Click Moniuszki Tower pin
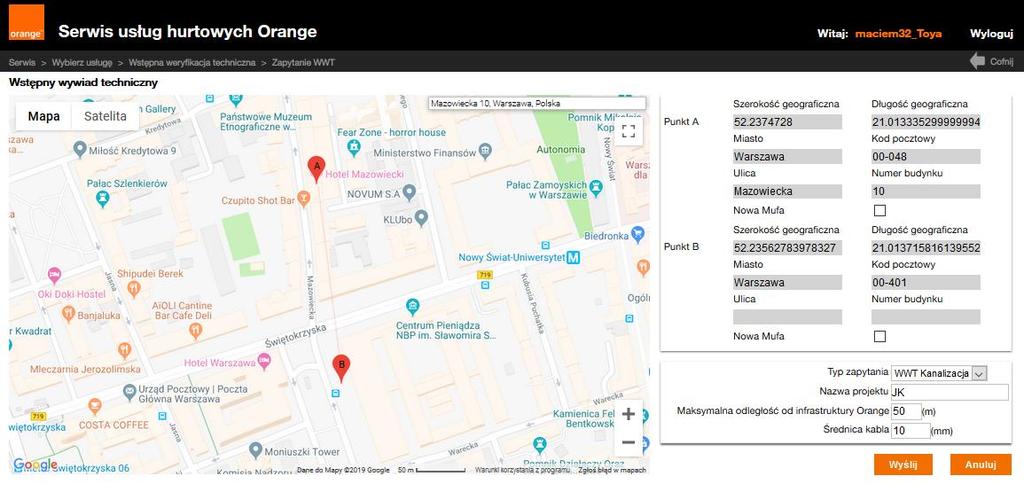Screen dimensions: 1024x484 point(255,450)
